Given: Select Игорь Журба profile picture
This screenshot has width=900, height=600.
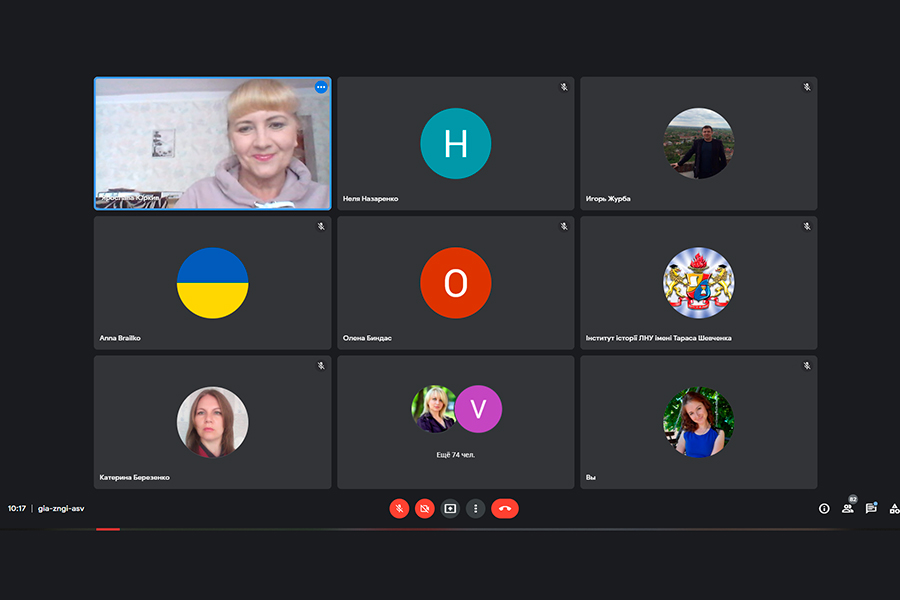Looking at the screenshot, I should click(699, 144).
